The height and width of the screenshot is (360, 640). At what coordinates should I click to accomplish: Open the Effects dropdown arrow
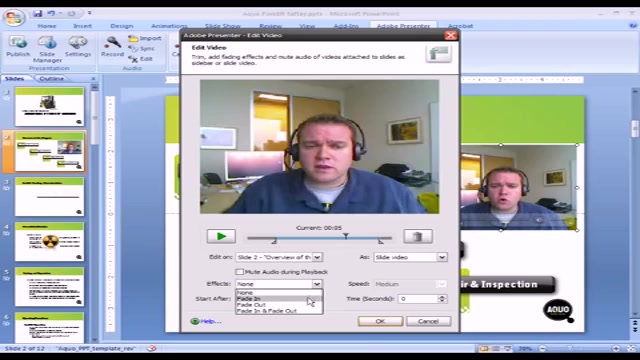tap(317, 284)
